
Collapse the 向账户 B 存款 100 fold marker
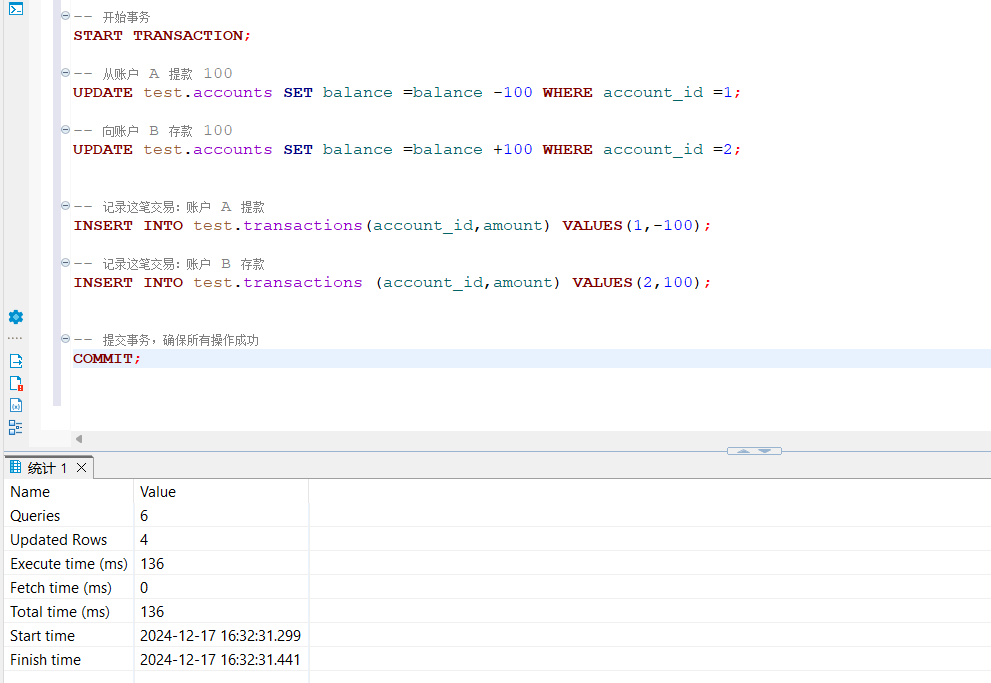(65, 130)
